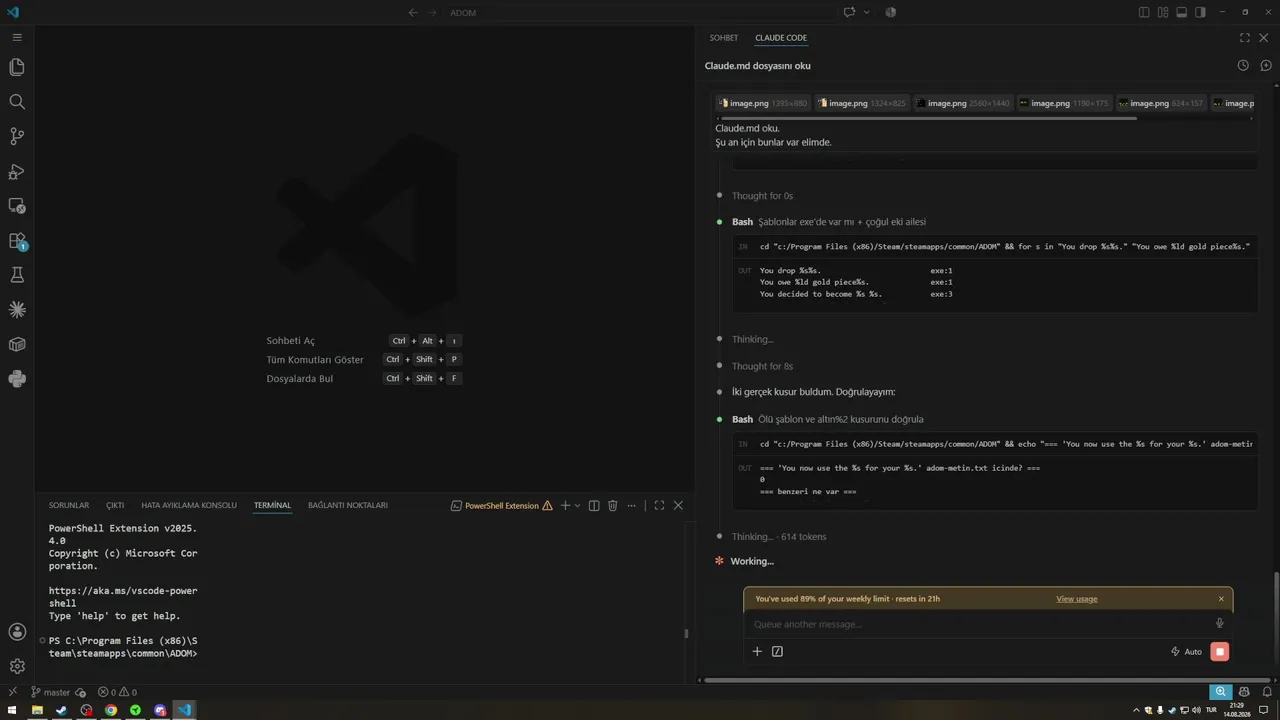Open notifications bell in status bar
The image size is (1280, 720).
[1268, 692]
